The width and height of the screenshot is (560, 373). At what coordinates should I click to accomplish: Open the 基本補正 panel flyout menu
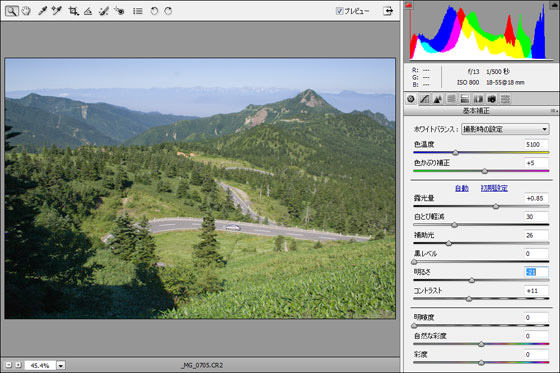tap(554, 111)
